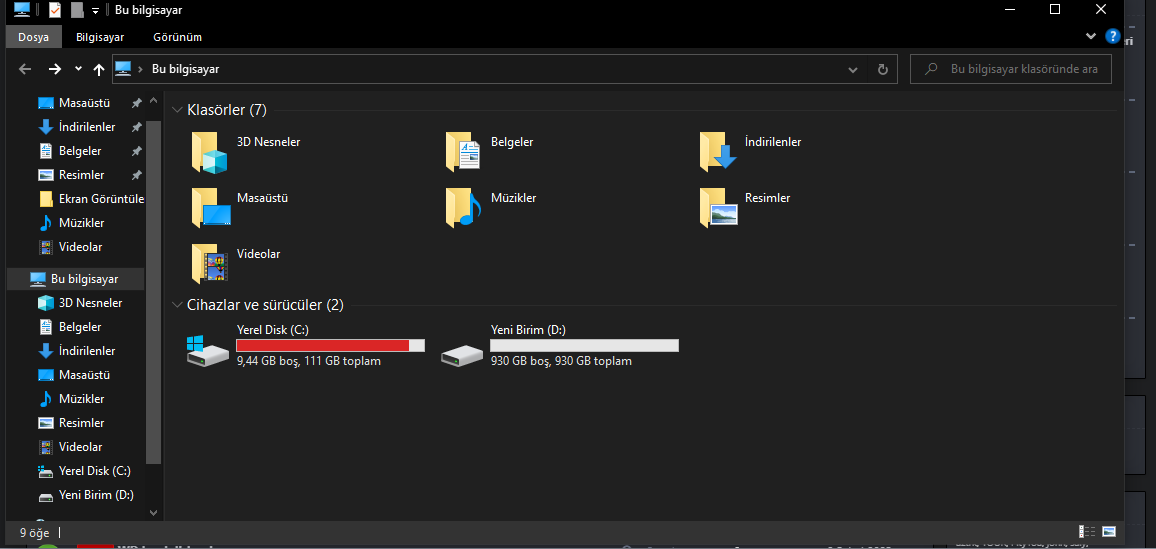Click the breadcrumb chevron before Bu bilgisayar
Viewport: 1156px width, 549px height.
click(140, 69)
